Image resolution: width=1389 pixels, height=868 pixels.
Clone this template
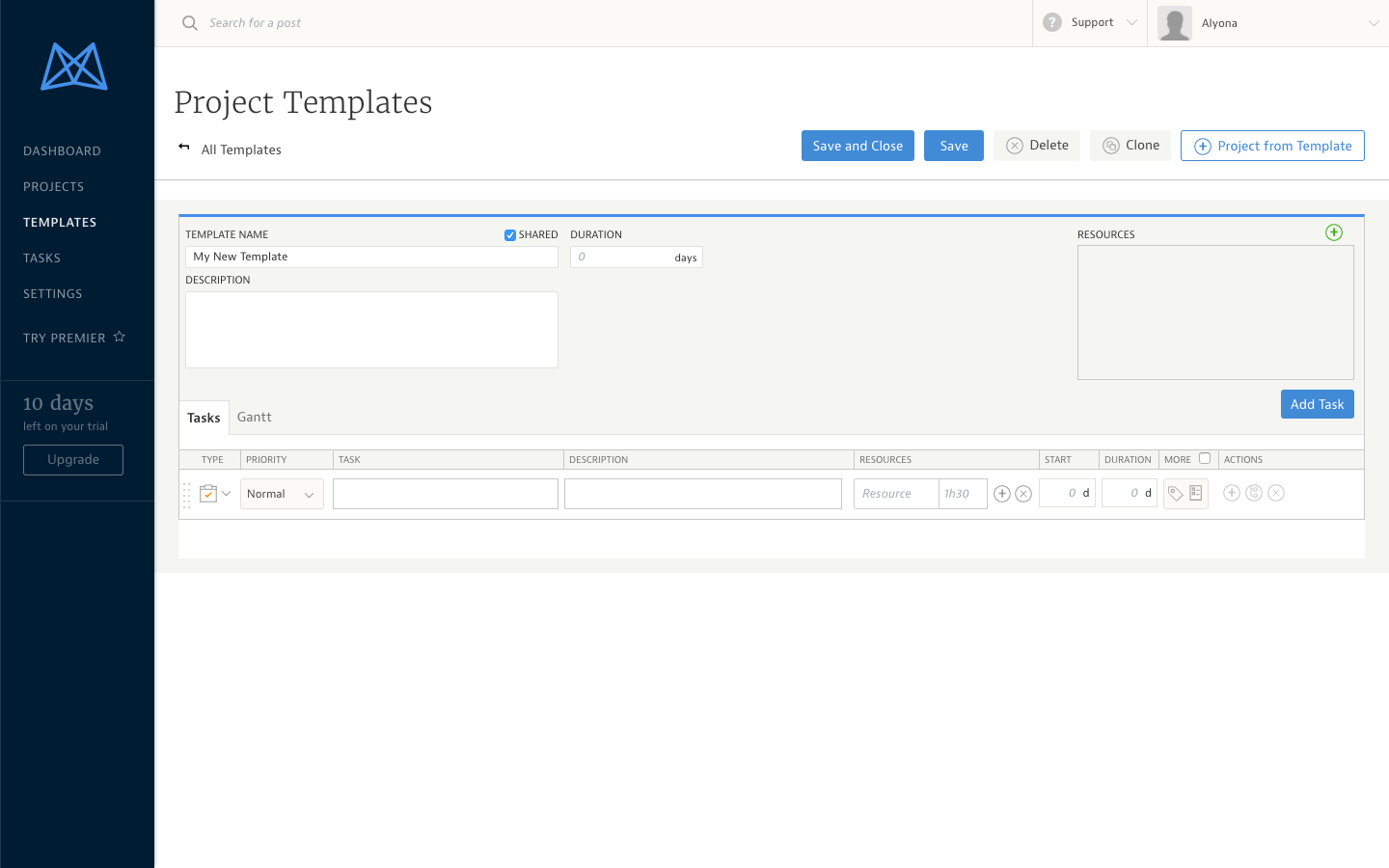tap(1130, 146)
